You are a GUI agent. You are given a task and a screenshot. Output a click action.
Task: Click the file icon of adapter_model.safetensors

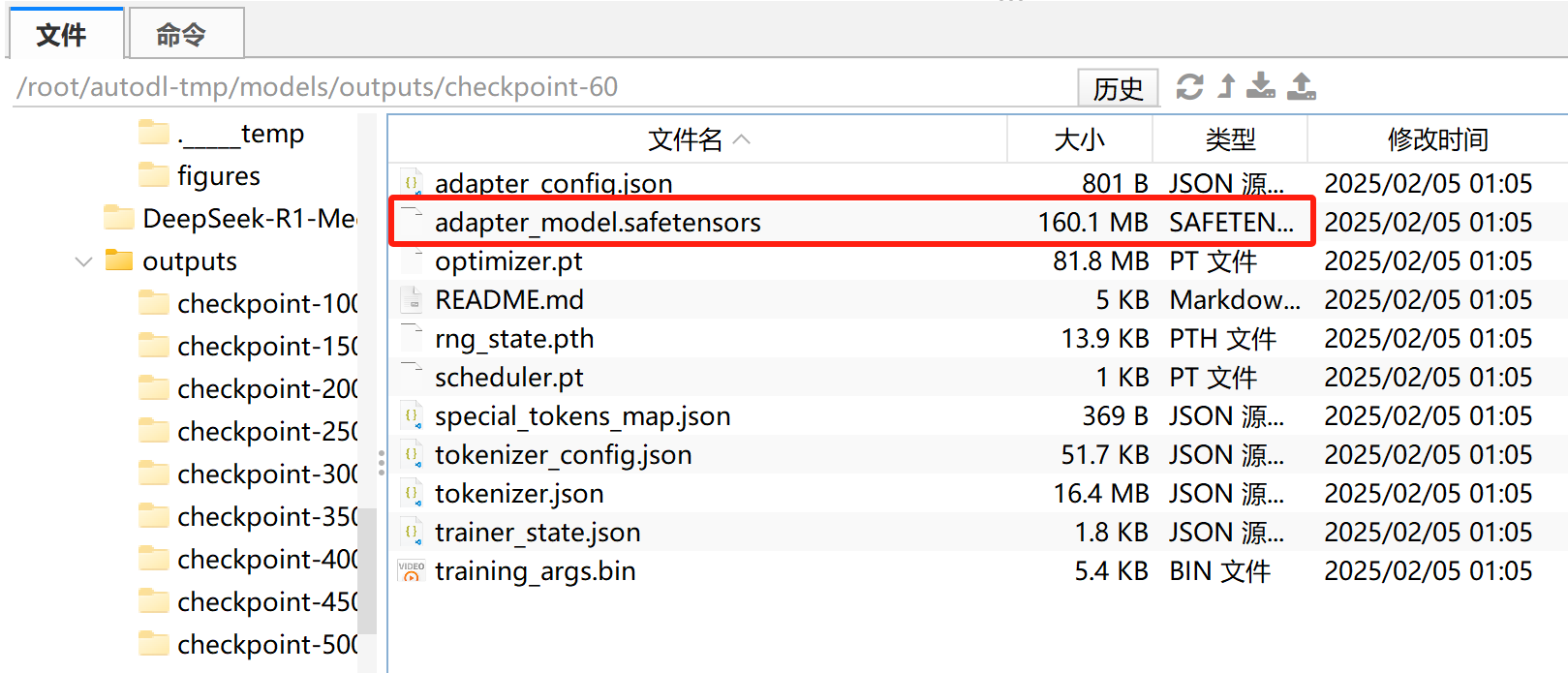coord(412,222)
